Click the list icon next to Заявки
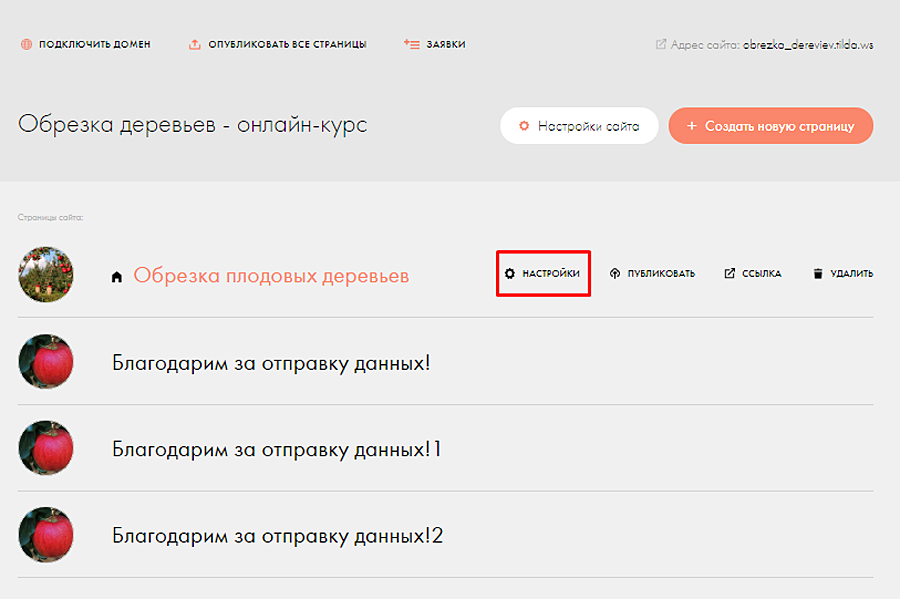 [411, 45]
